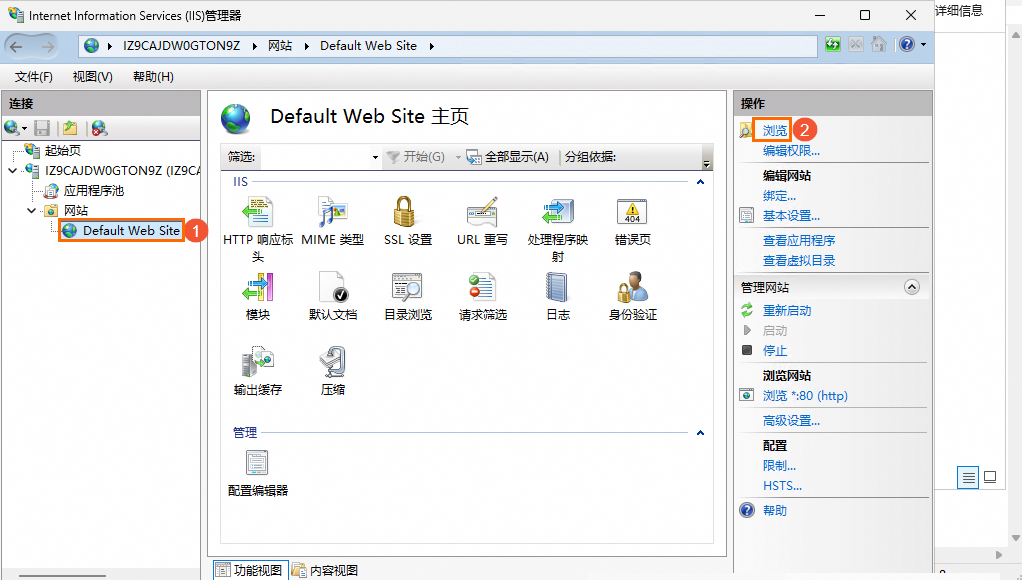Open the 默认文档 feature icon

coord(332,287)
